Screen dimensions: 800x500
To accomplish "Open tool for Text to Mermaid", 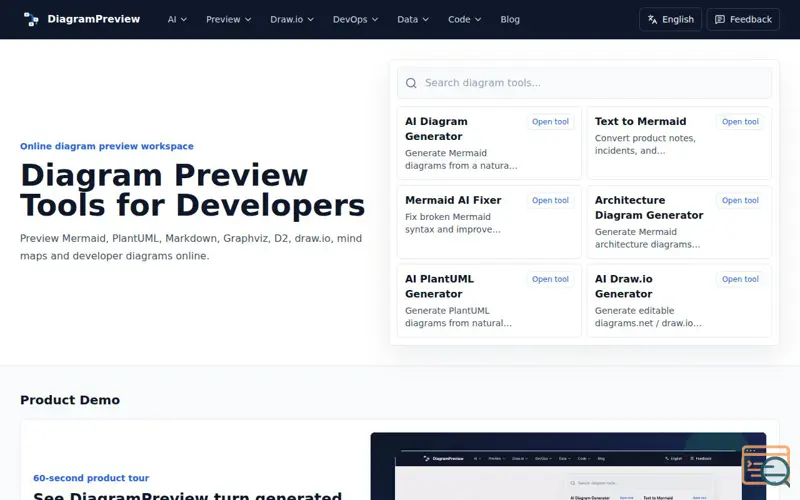I will (x=740, y=122).
